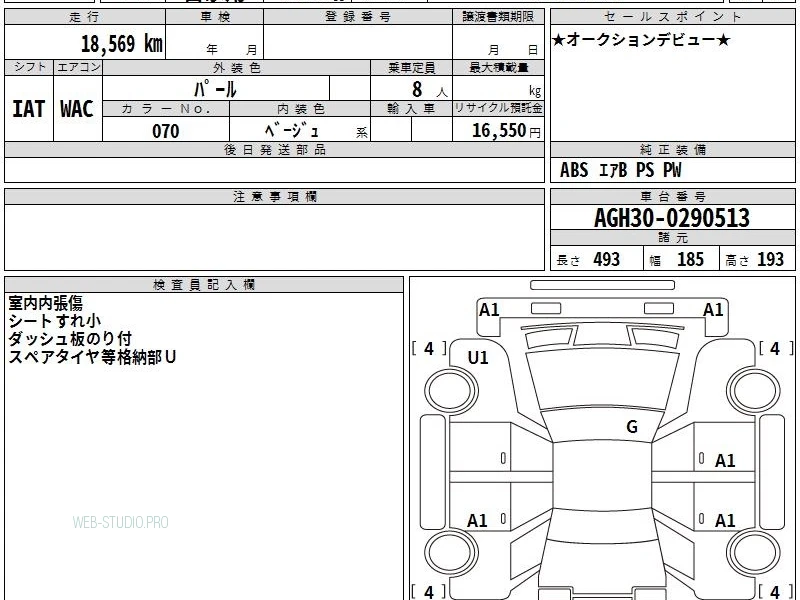Click the interior color ベージュ
The height and width of the screenshot is (600, 800).
[x=292, y=131]
